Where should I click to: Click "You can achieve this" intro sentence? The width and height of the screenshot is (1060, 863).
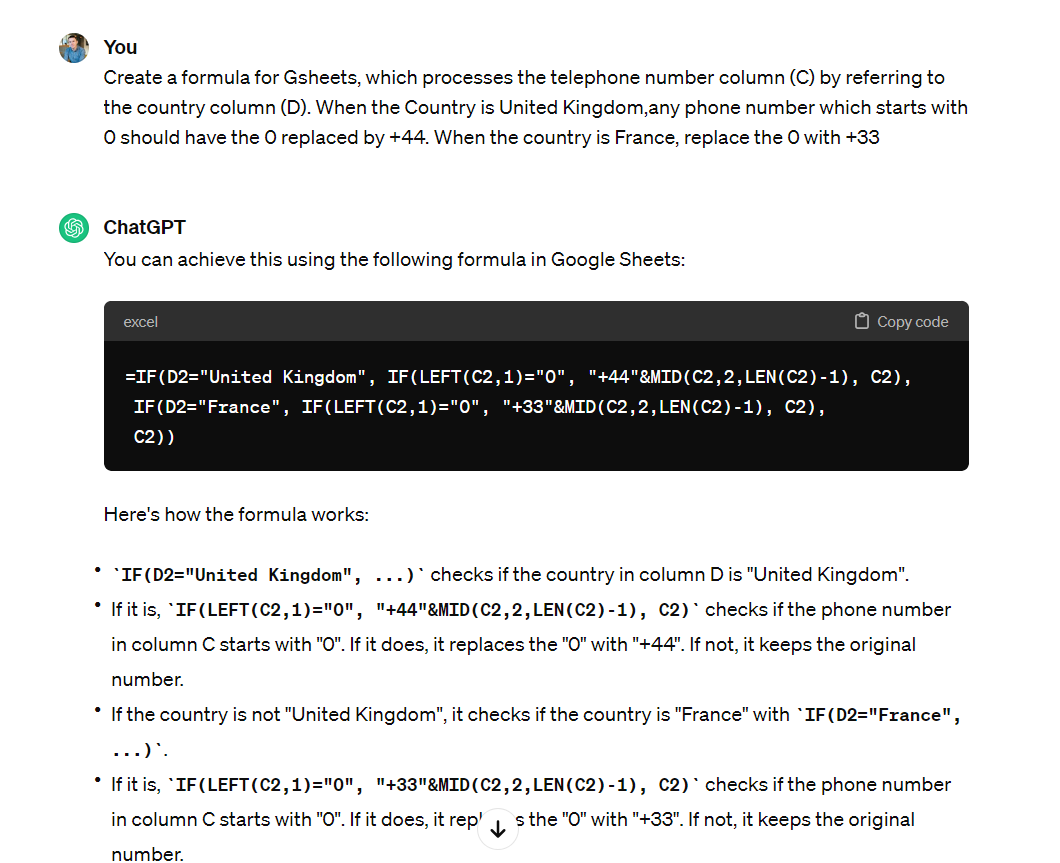(x=394, y=260)
